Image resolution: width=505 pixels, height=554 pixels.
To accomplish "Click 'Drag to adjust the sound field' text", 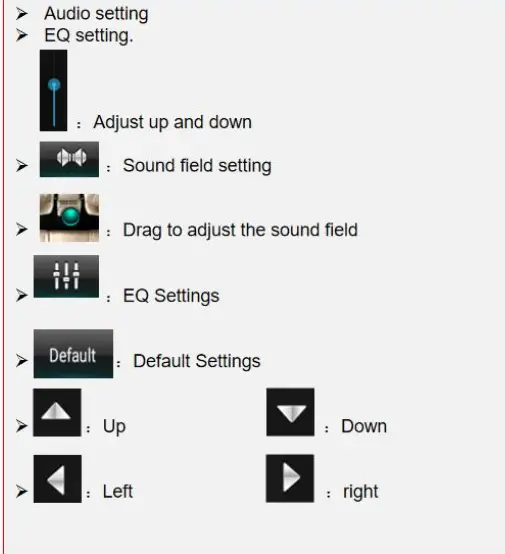I will 240,230.
